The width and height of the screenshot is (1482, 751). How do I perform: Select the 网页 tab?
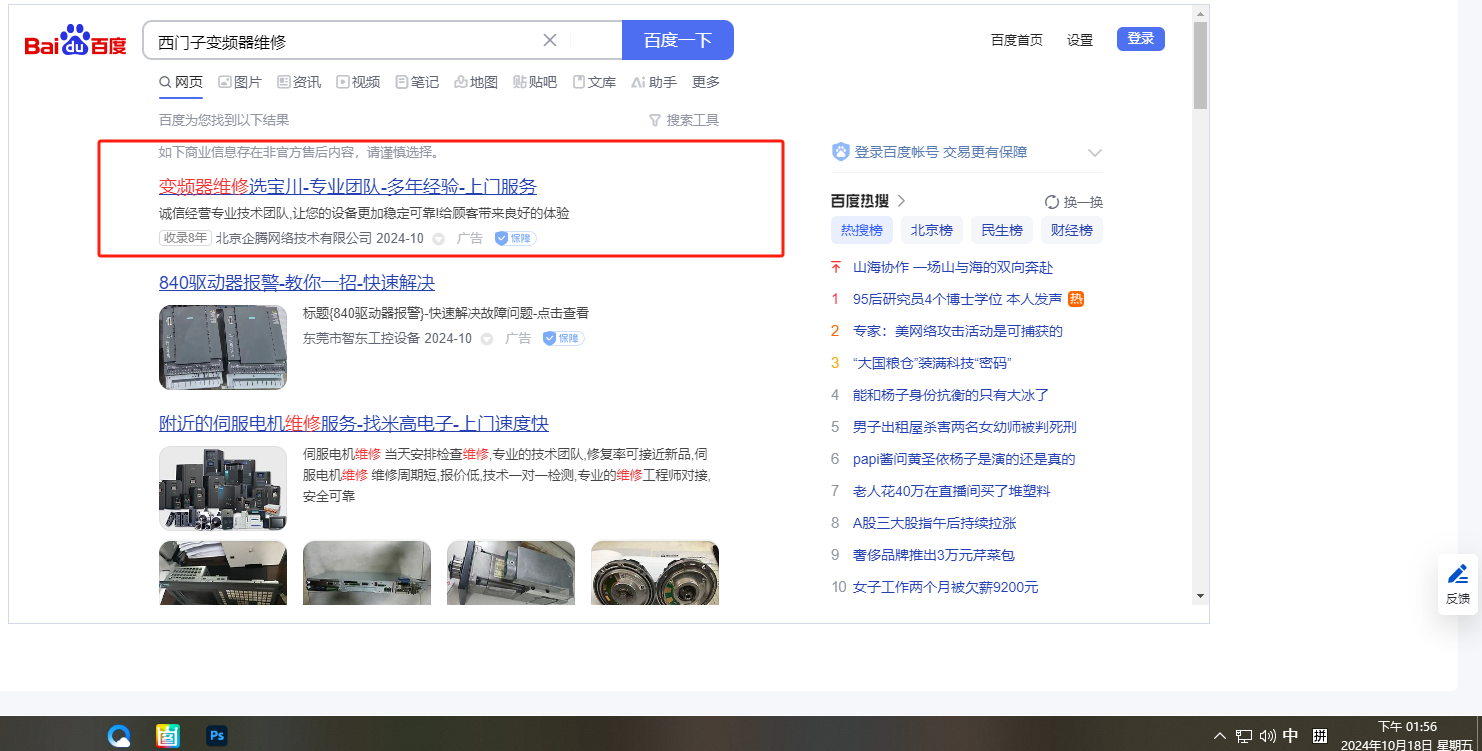pos(181,82)
